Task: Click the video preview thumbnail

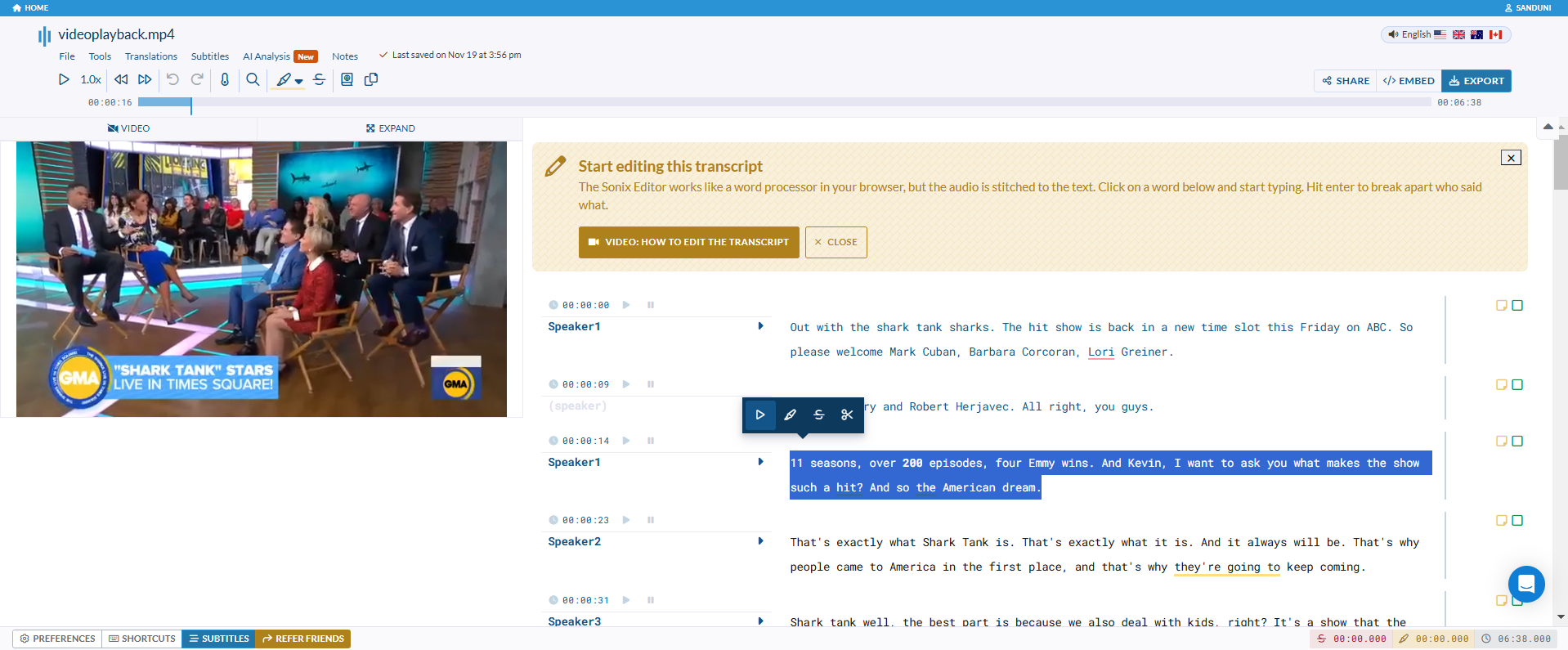Action: click(262, 279)
